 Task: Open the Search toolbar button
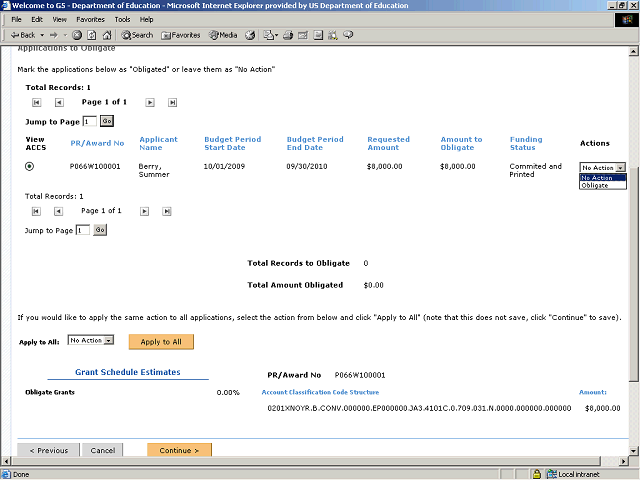click(x=137, y=35)
